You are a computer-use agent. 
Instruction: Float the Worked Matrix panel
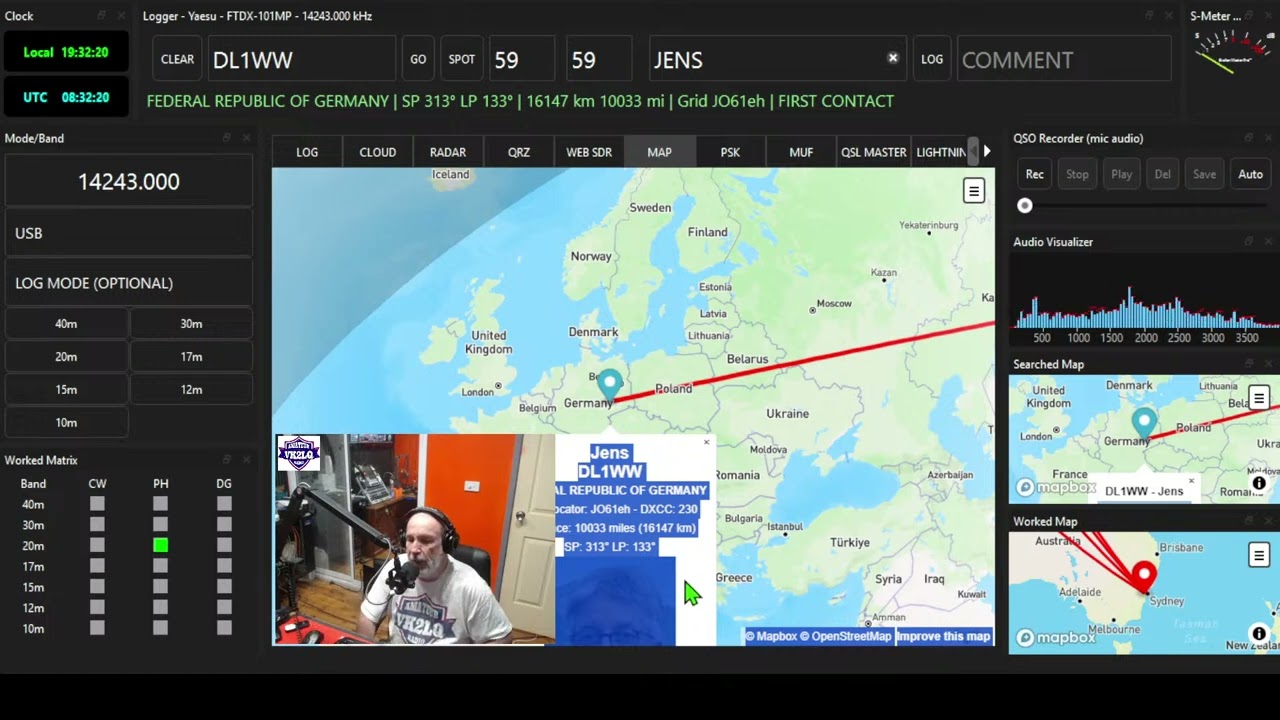tap(226, 460)
